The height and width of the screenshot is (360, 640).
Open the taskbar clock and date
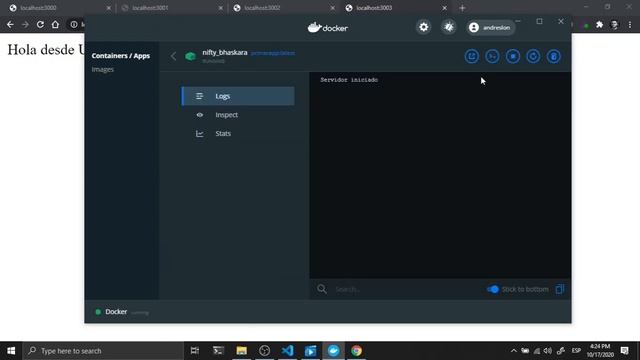[600, 351]
